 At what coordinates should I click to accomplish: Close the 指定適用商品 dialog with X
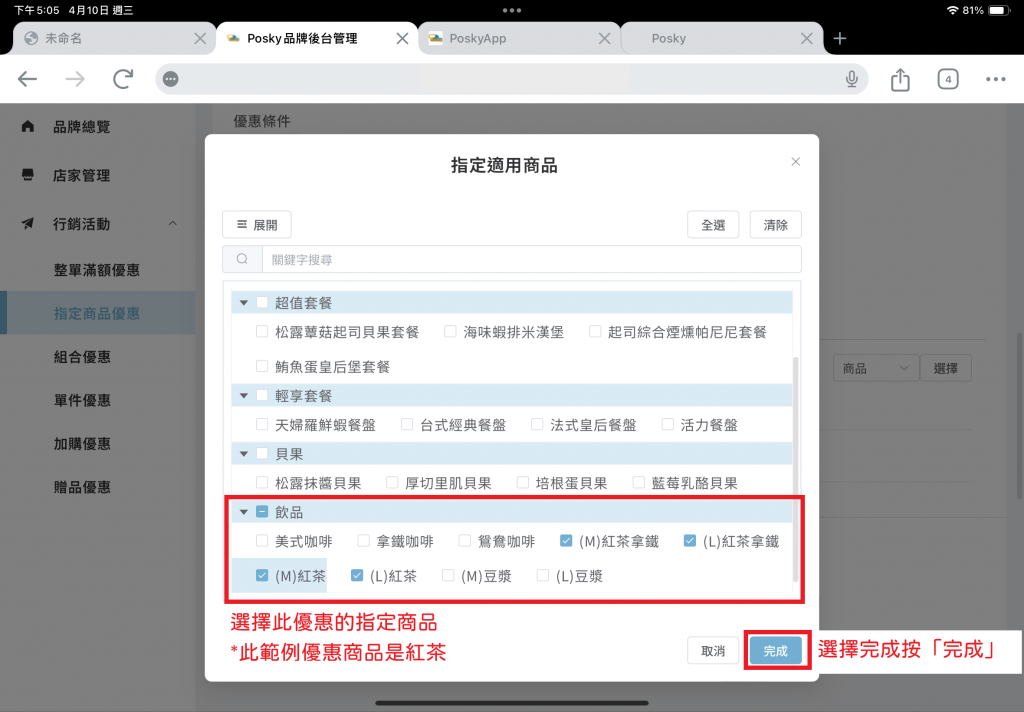[x=795, y=161]
